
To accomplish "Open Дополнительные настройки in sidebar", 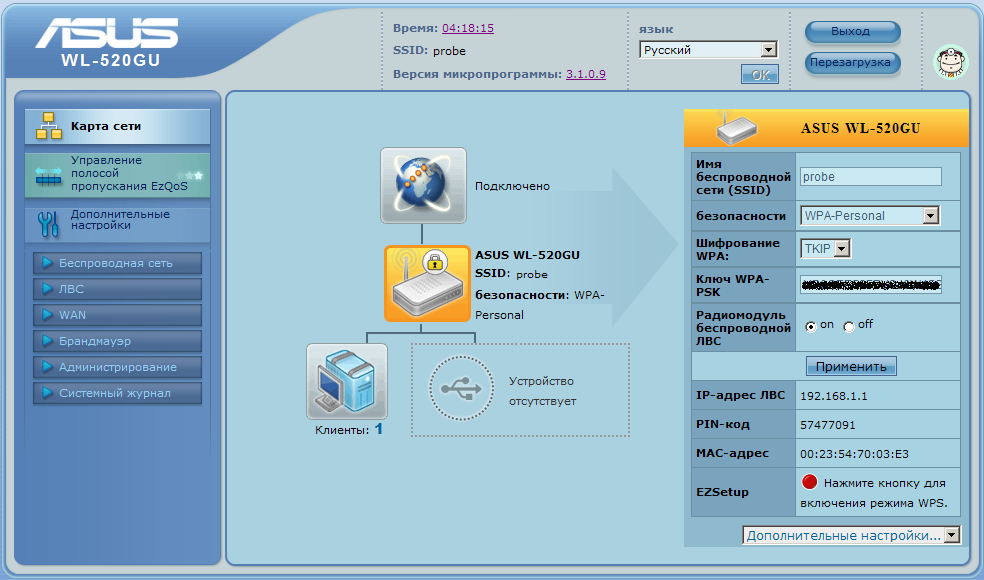I will click(x=117, y=223).
